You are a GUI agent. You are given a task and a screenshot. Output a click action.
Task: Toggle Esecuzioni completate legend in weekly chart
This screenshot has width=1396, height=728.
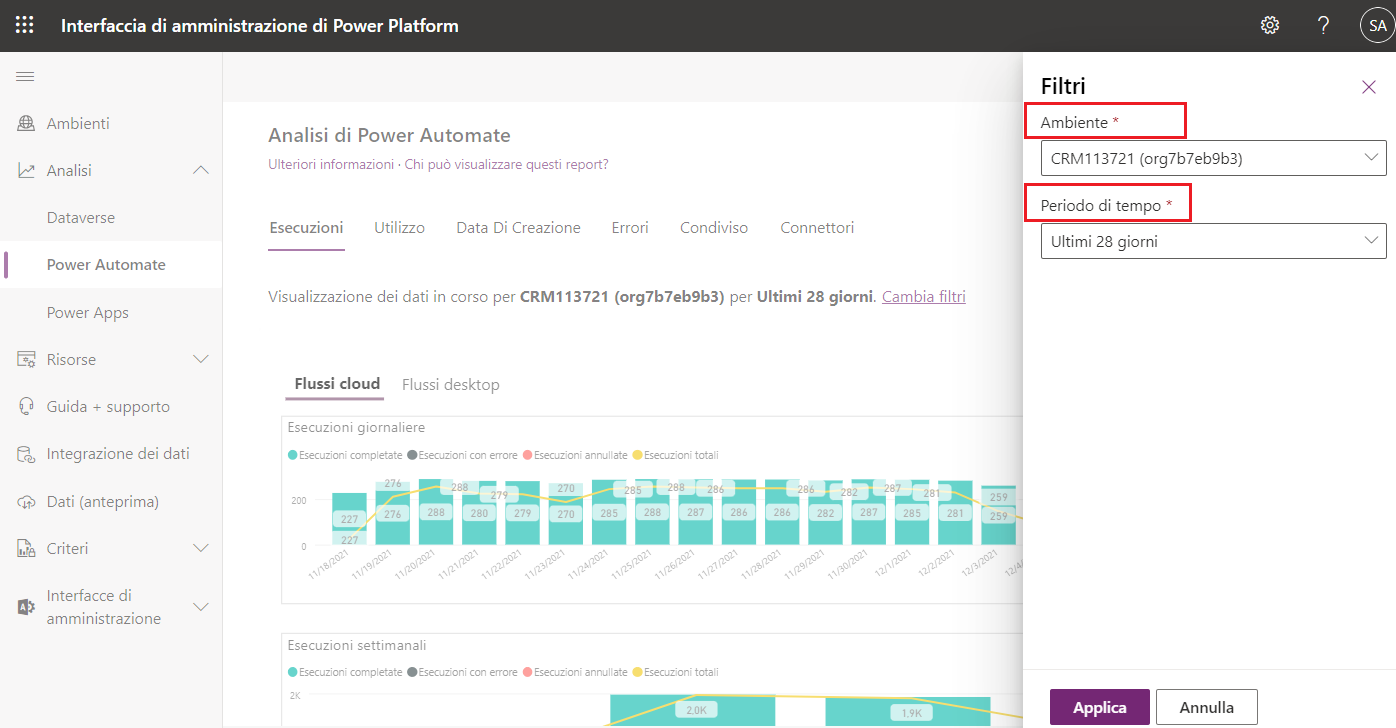coord(345,672)
